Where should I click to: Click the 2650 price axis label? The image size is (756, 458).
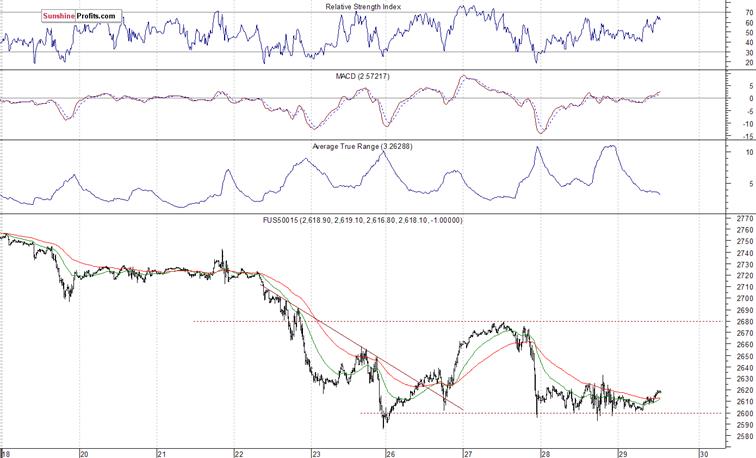point(745,356)
